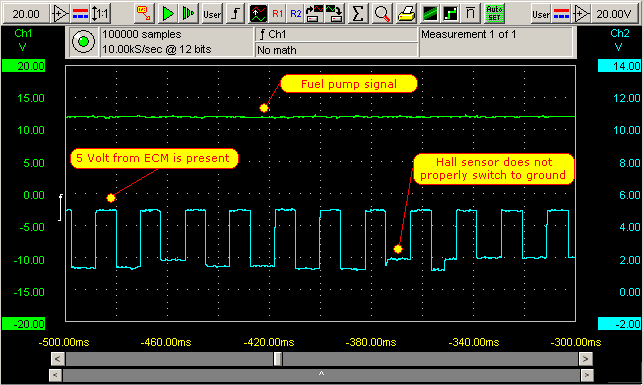Click the Ch1 range field showing 20.00

(x=26, y=14)
